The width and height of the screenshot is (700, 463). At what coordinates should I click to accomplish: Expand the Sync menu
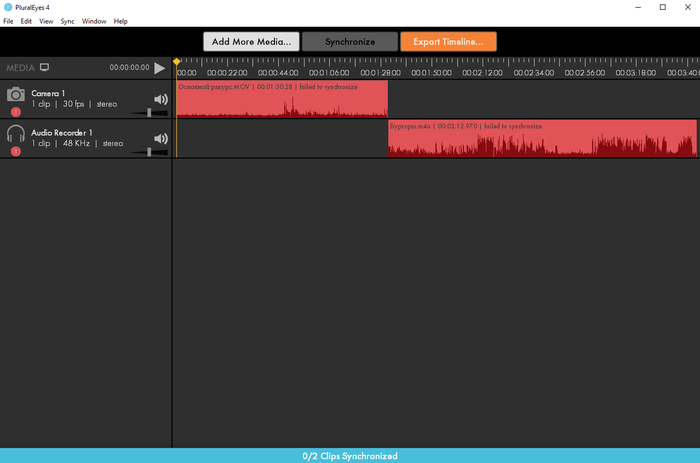tap(67, 21)
